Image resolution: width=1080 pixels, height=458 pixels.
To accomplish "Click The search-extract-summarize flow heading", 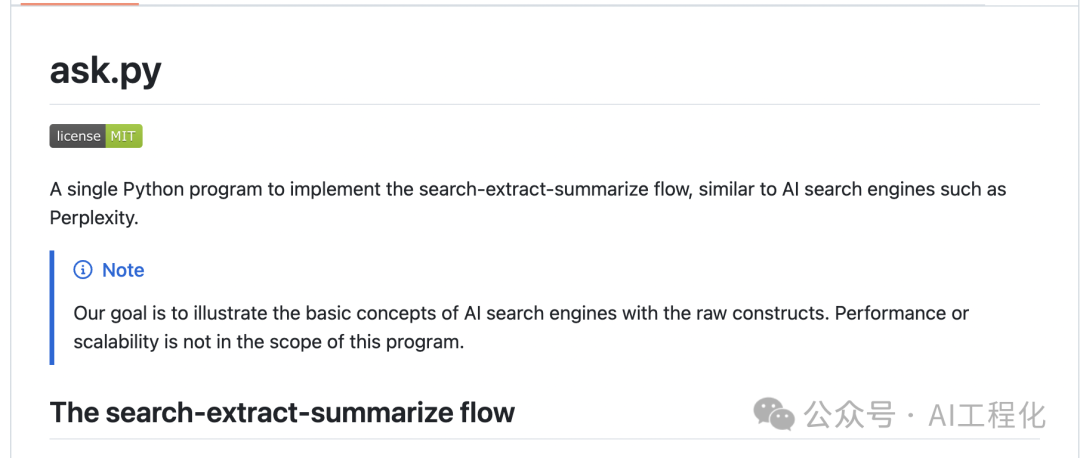I will point(282,412).
